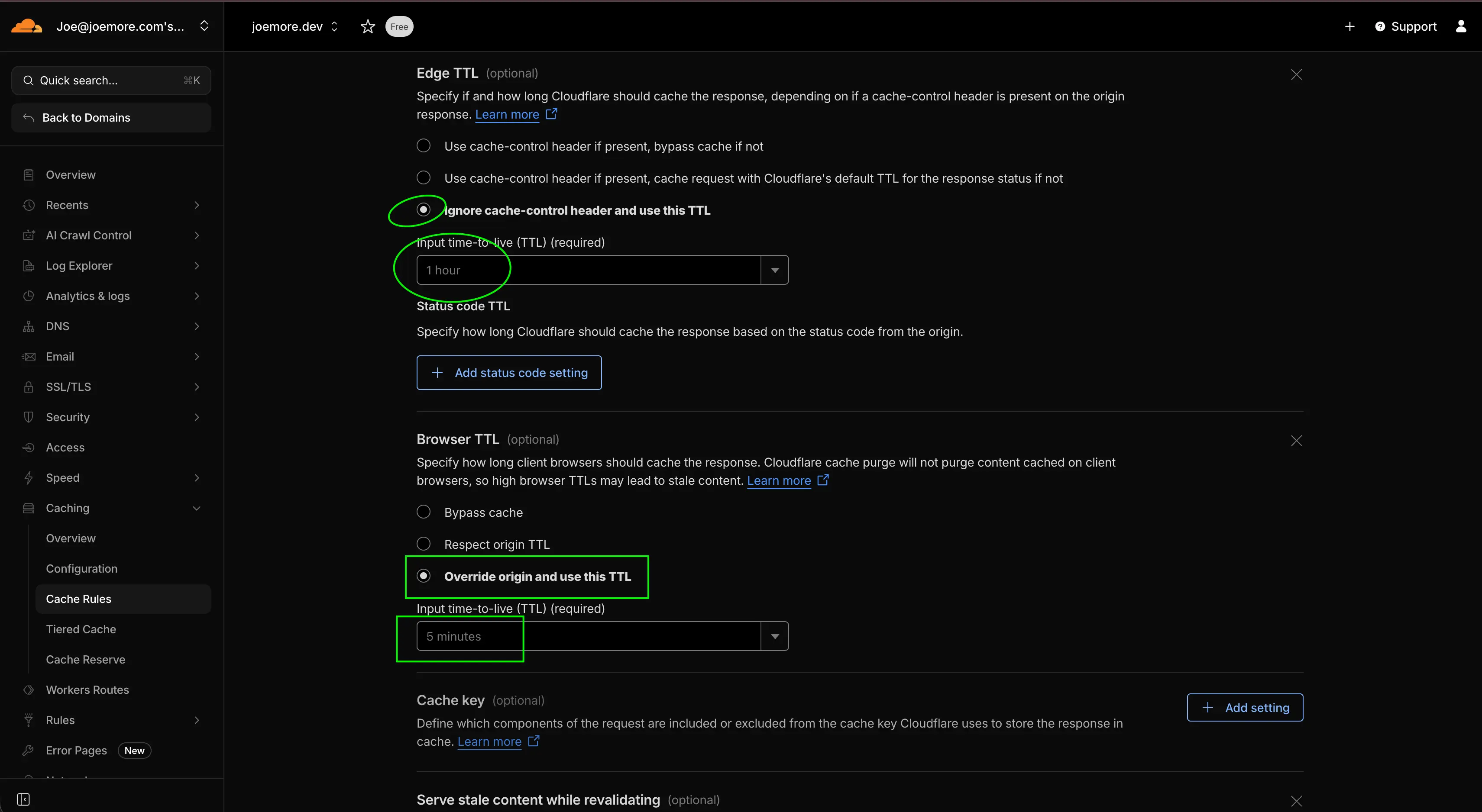Collapse the Caching section chevron

(x=197, y=508)
